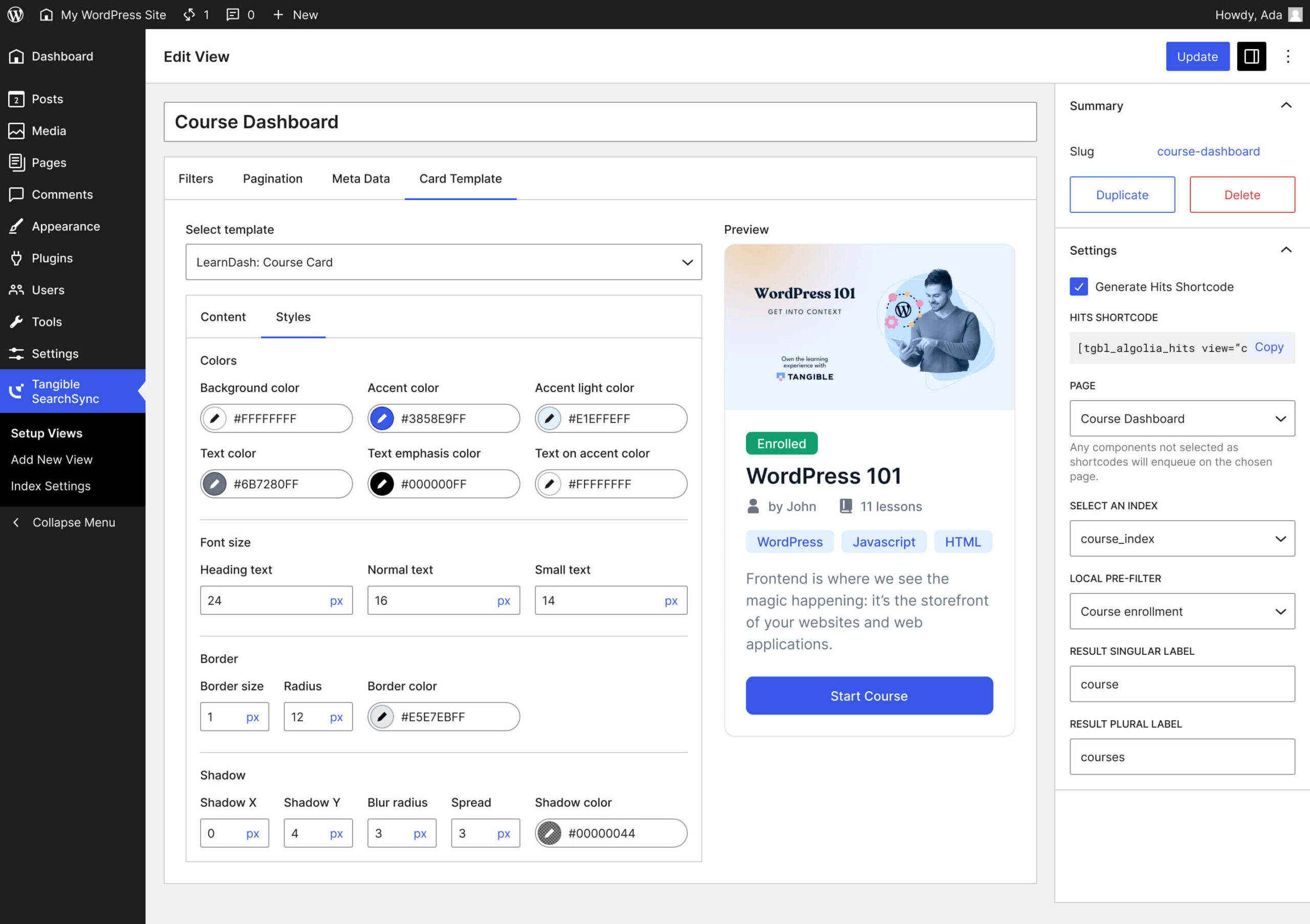
Task: Click Copy next to the hits shortcode
Action: point(1269,347)
